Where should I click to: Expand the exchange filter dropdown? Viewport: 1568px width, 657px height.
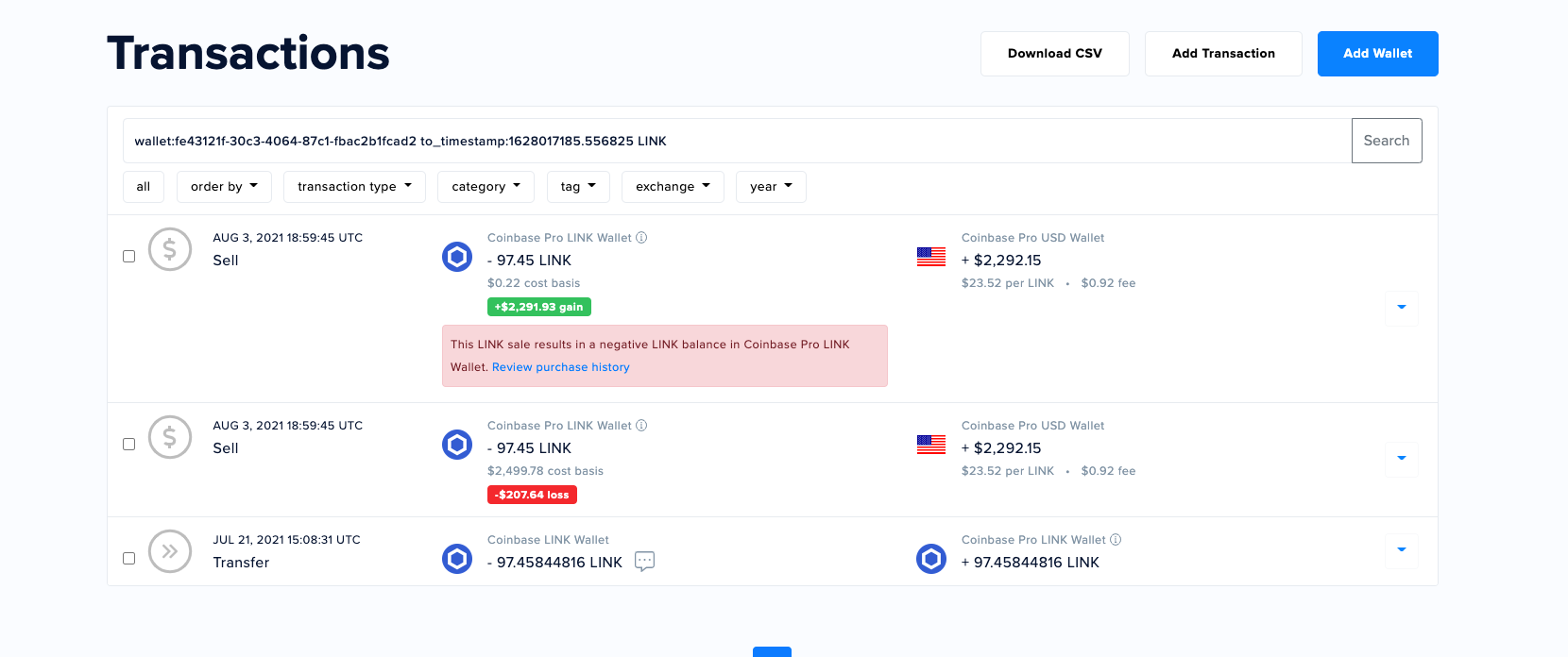(x=673, y=187)
